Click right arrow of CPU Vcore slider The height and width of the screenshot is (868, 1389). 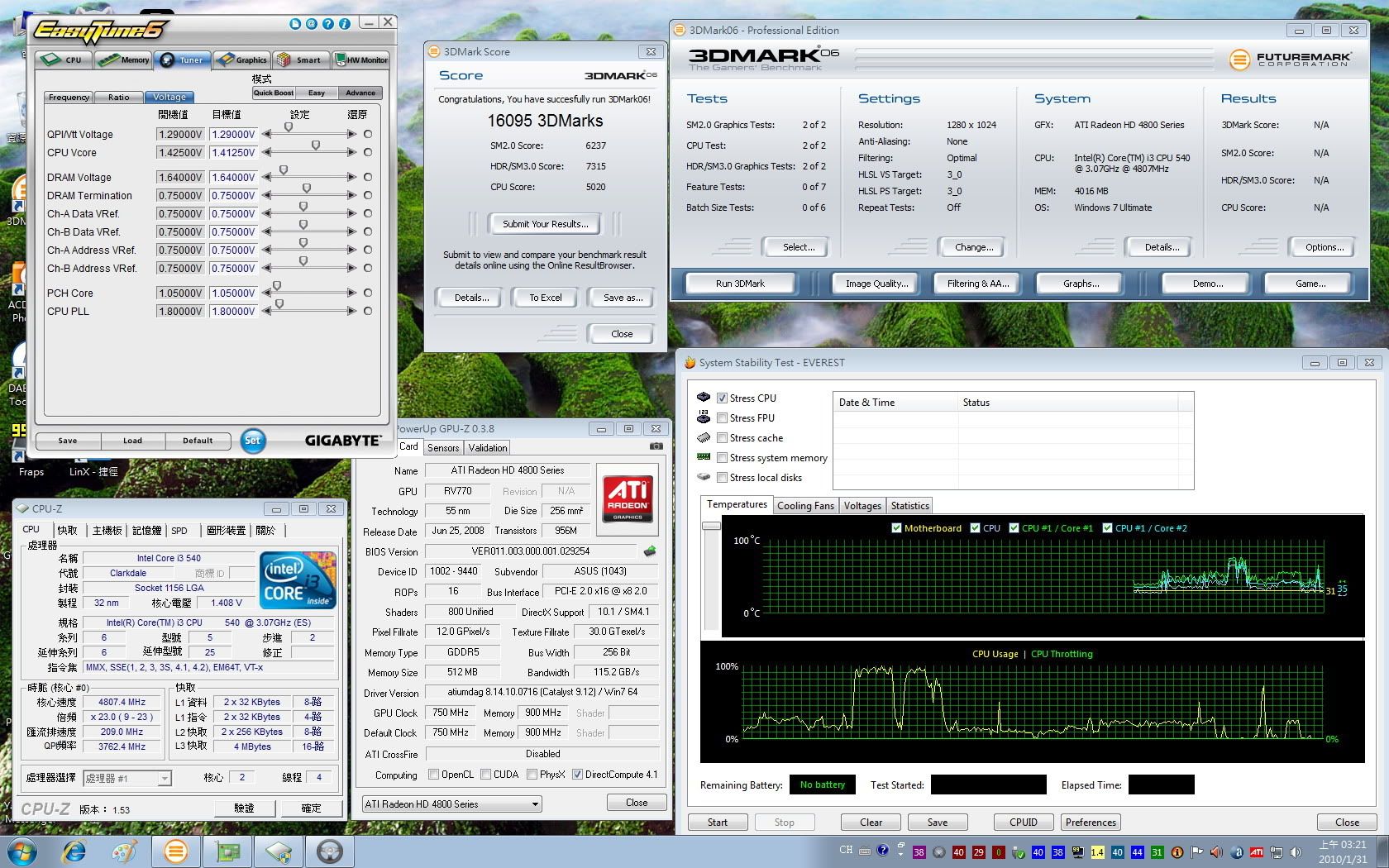(x=352, y=153)
